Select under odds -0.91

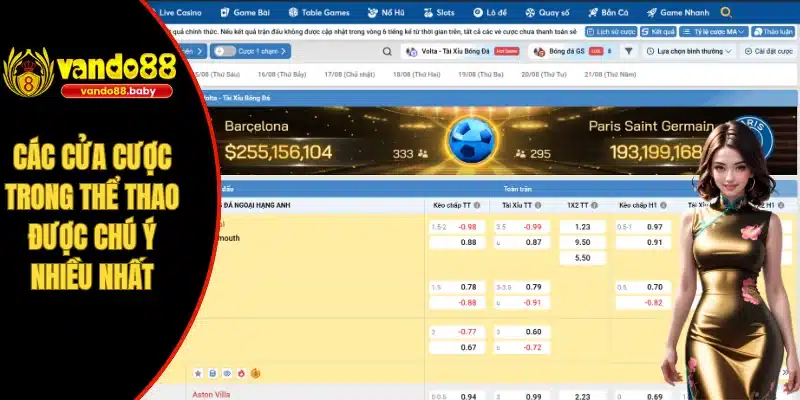click(522, 303)
